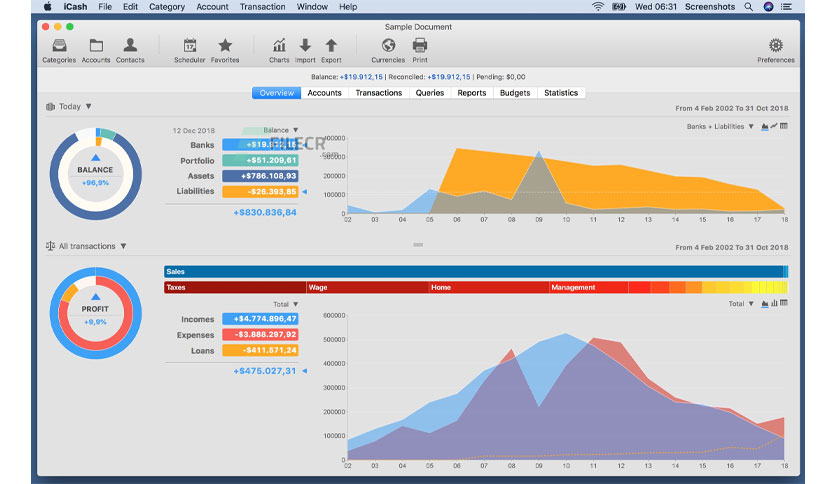Click the Wi-Fi status icon
This screenshot has height=484, width=836.
pos(598,7)
